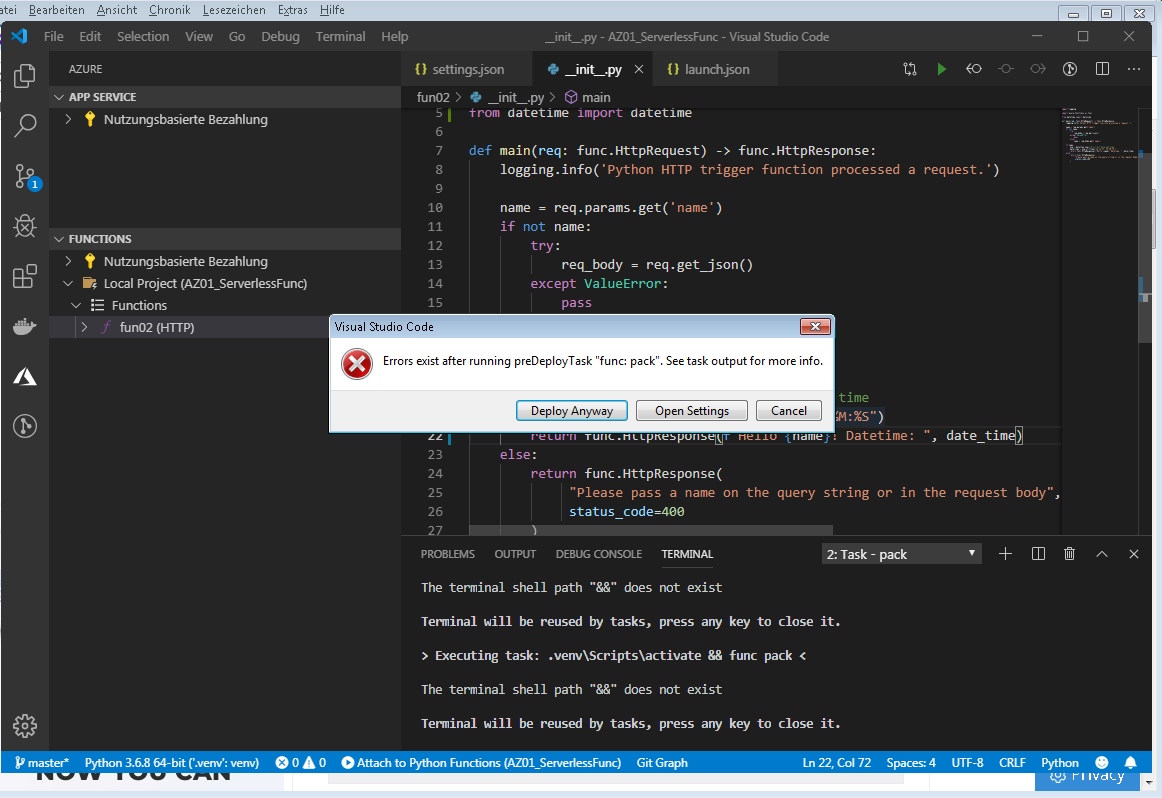
Task: Open the Extensions view in activity bar
Action: click(x=24, y=276)
